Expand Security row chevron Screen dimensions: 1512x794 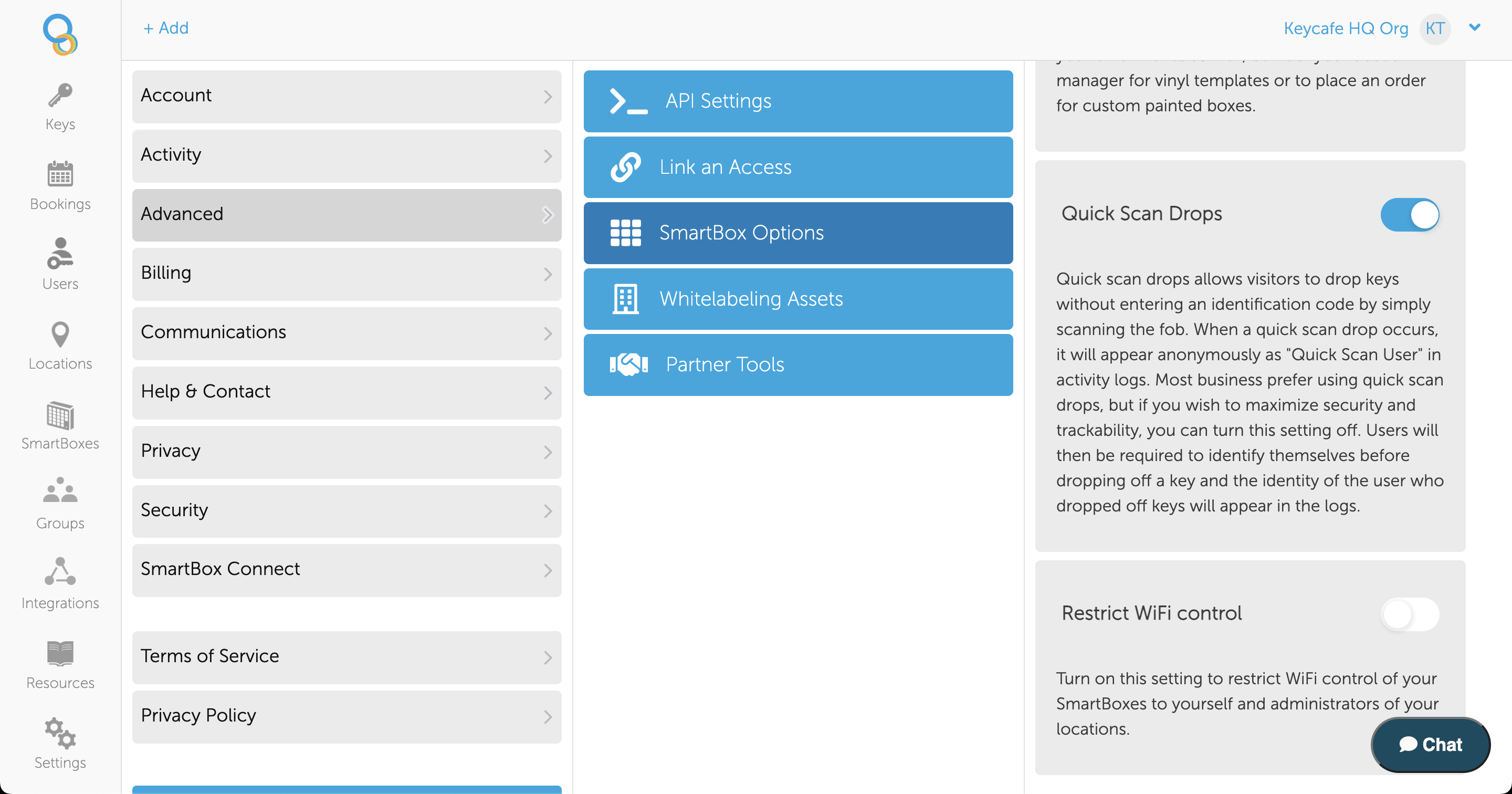click(x=548, y=511)
